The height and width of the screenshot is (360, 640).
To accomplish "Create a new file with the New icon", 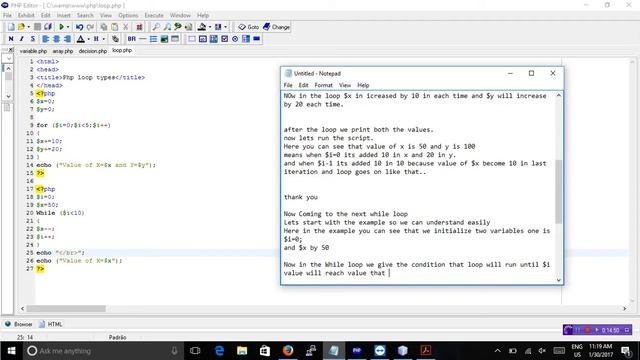I will pyautogui.click(x=11, y=27).
